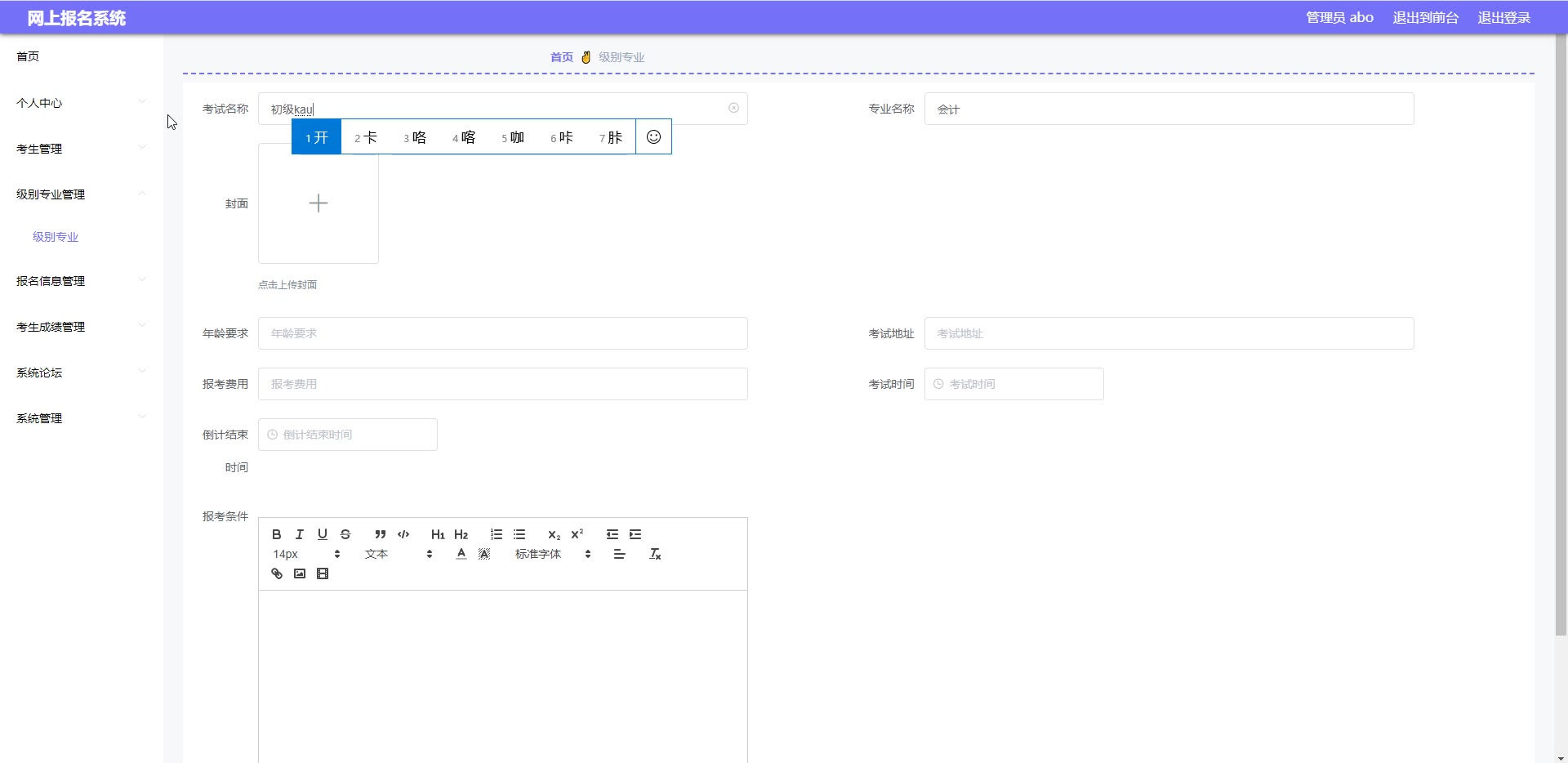Open the 级别专业 submenu item
The width and height of the screenshot is (1568, 763).
pyautogui.click(x=56, y=237)
